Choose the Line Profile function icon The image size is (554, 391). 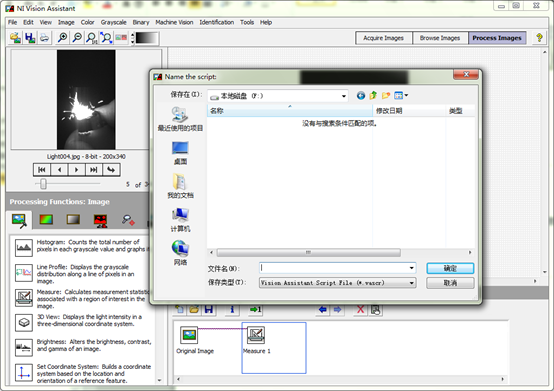click(24, 273)
